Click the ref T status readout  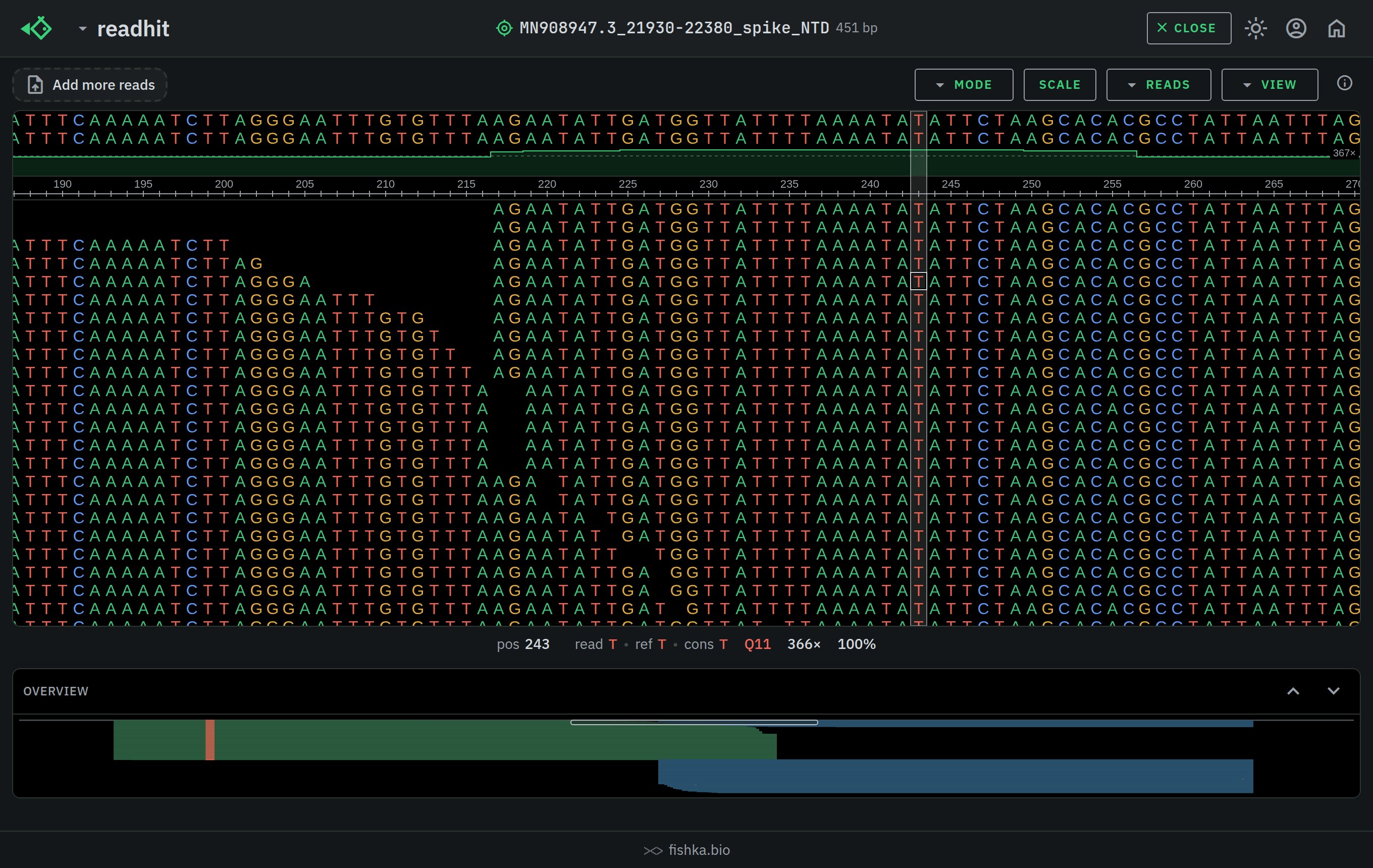coord(651,644)
